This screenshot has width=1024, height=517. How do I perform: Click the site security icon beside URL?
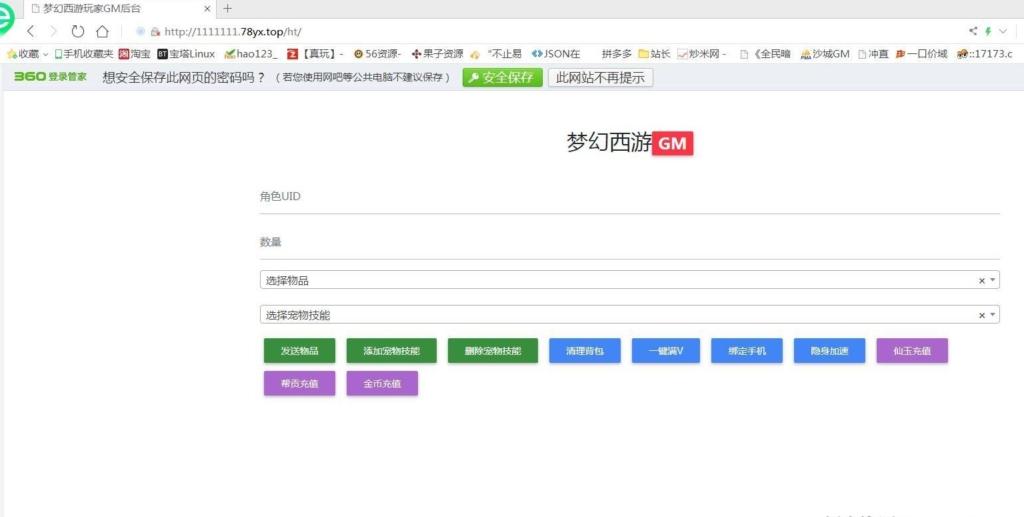pos(155,31)
